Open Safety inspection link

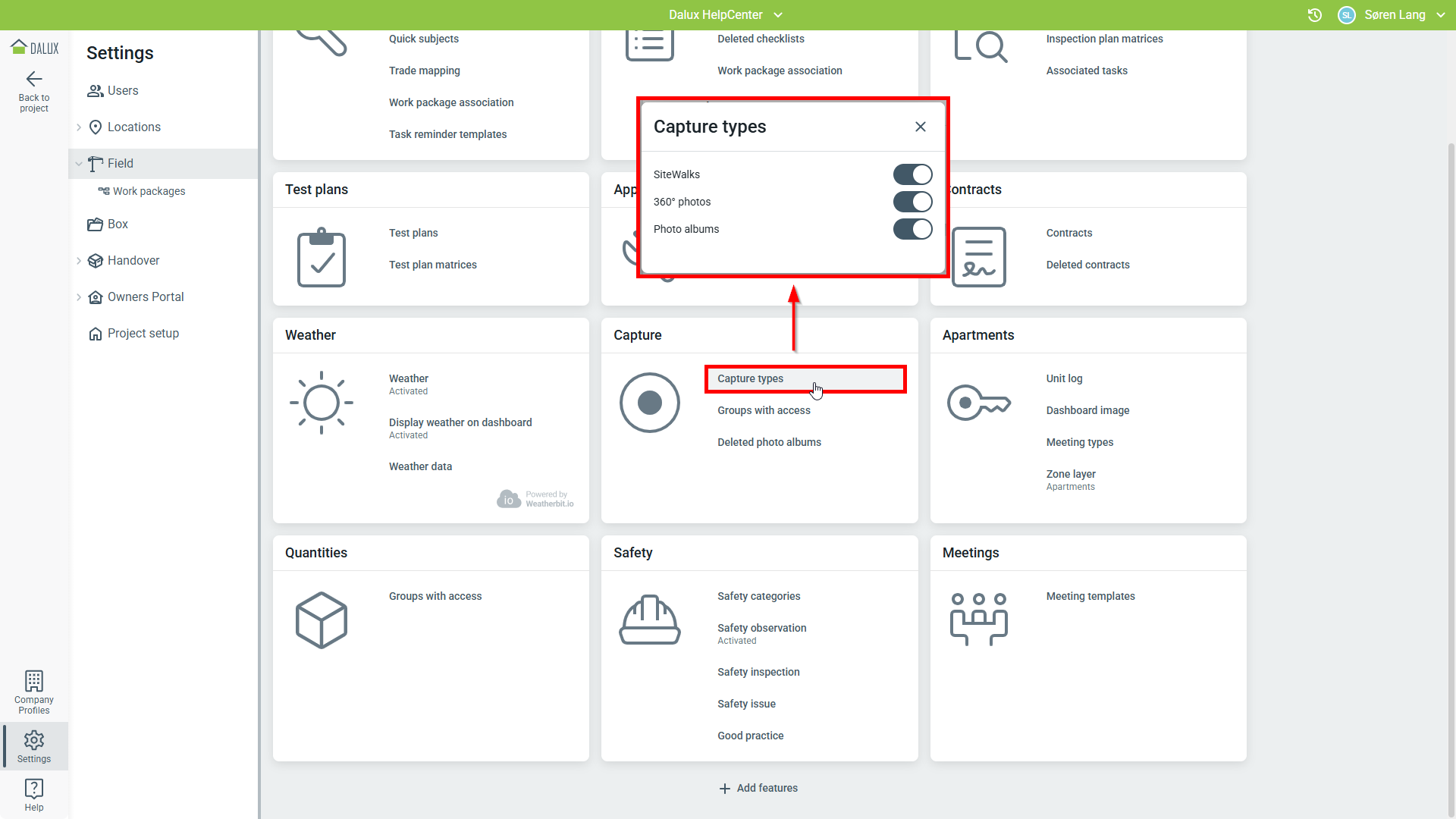coord(758,672)
